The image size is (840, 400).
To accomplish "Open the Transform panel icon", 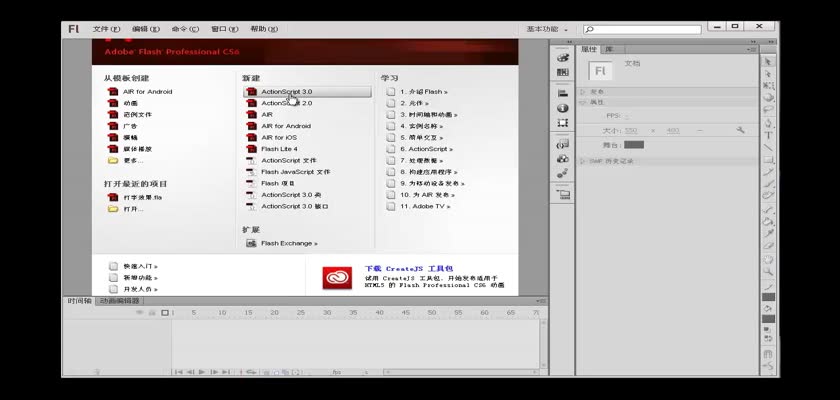I will [562, 123].
